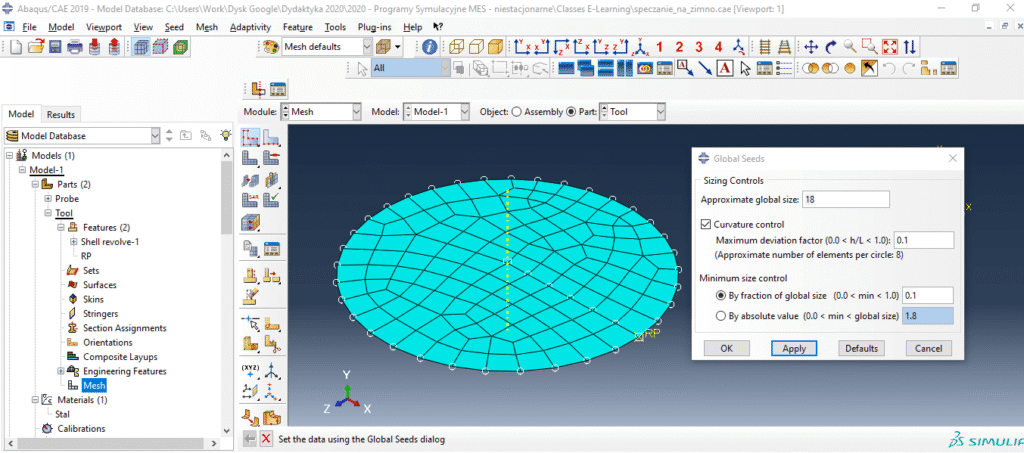Switch to the Results tab

61,115
